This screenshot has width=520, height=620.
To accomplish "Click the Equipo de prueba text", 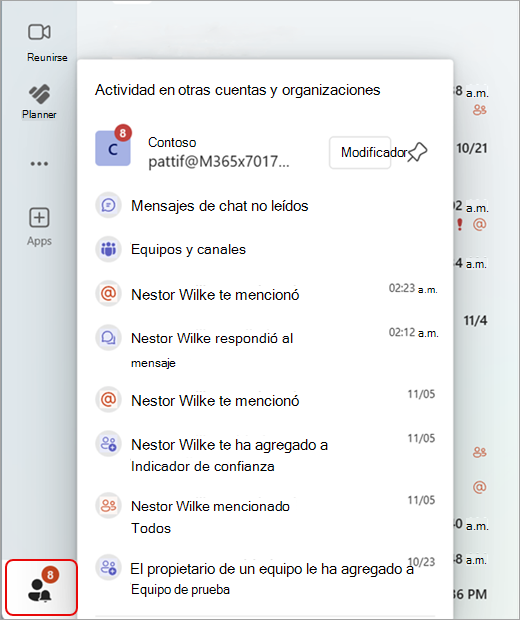I will (180, 590).
